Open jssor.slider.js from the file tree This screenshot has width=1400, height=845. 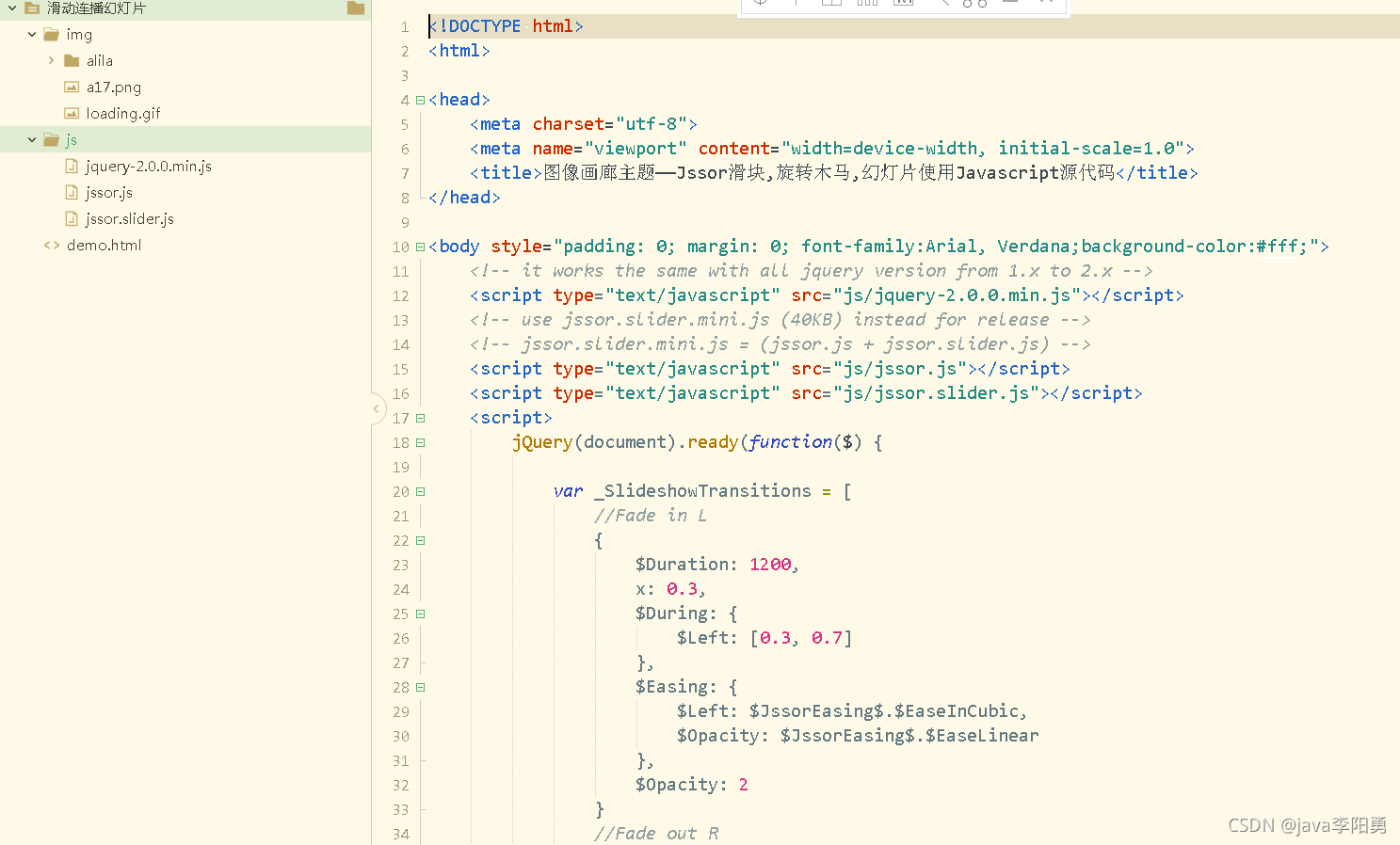130,218
